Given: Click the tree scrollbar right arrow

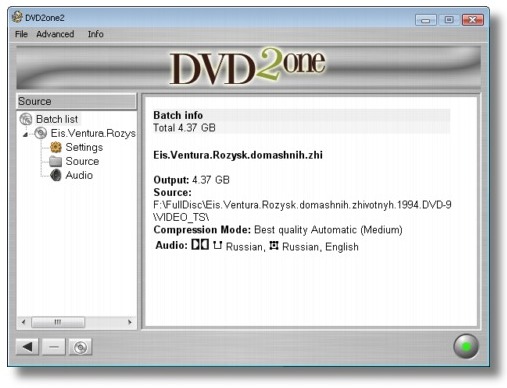Looking at the screenshot, I should [130, 322].
